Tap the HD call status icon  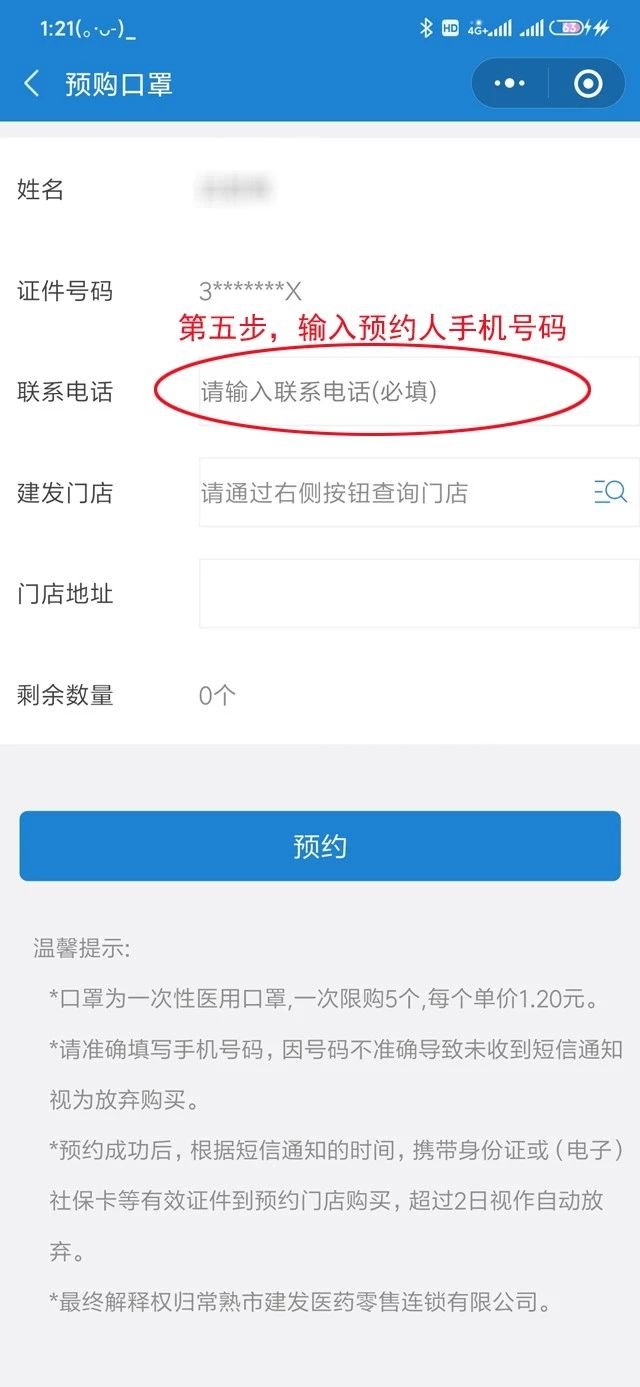click(x=450, y=28)
